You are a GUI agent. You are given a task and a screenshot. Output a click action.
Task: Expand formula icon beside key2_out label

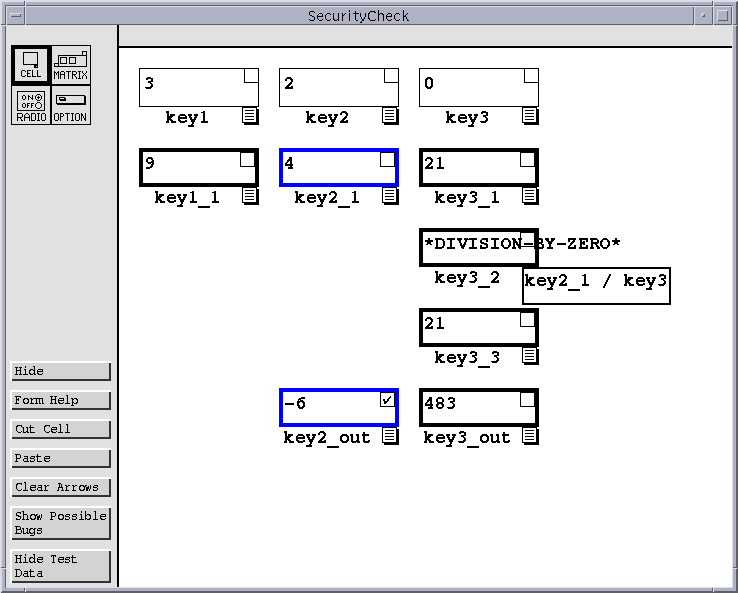389,436
